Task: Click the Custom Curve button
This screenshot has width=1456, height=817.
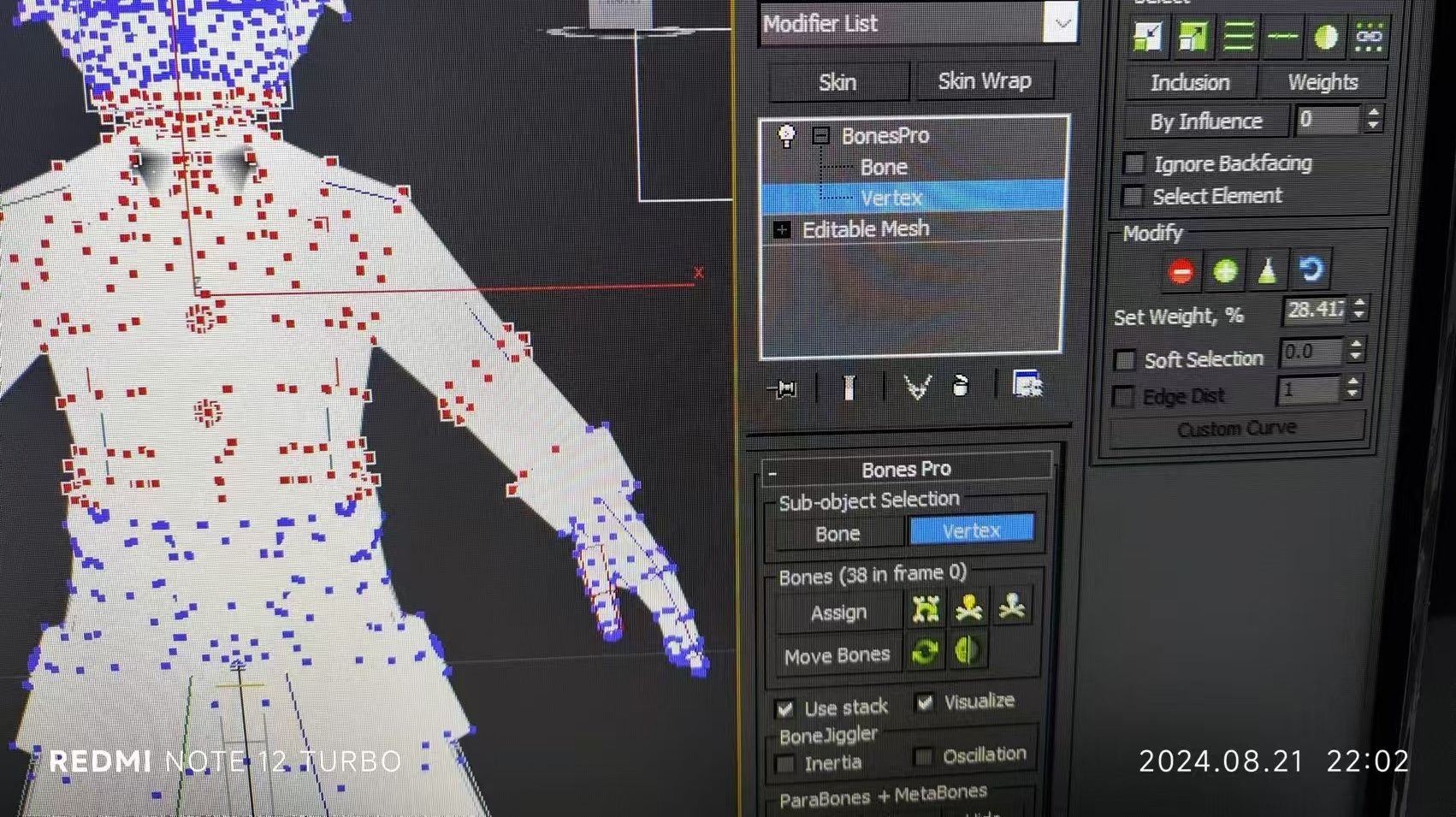Action: coord(1237,428)
